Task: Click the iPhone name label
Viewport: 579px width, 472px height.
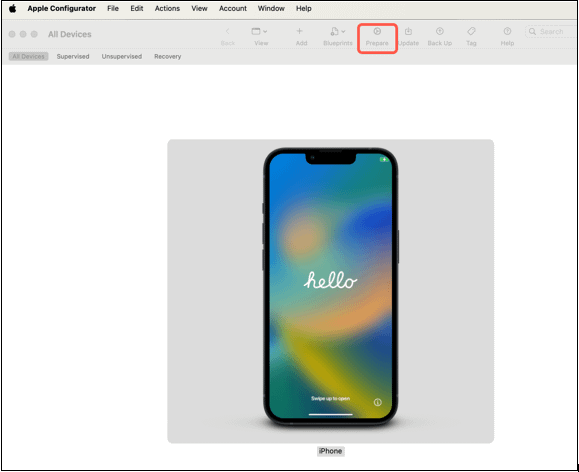Action: click(x=330, y=451)
